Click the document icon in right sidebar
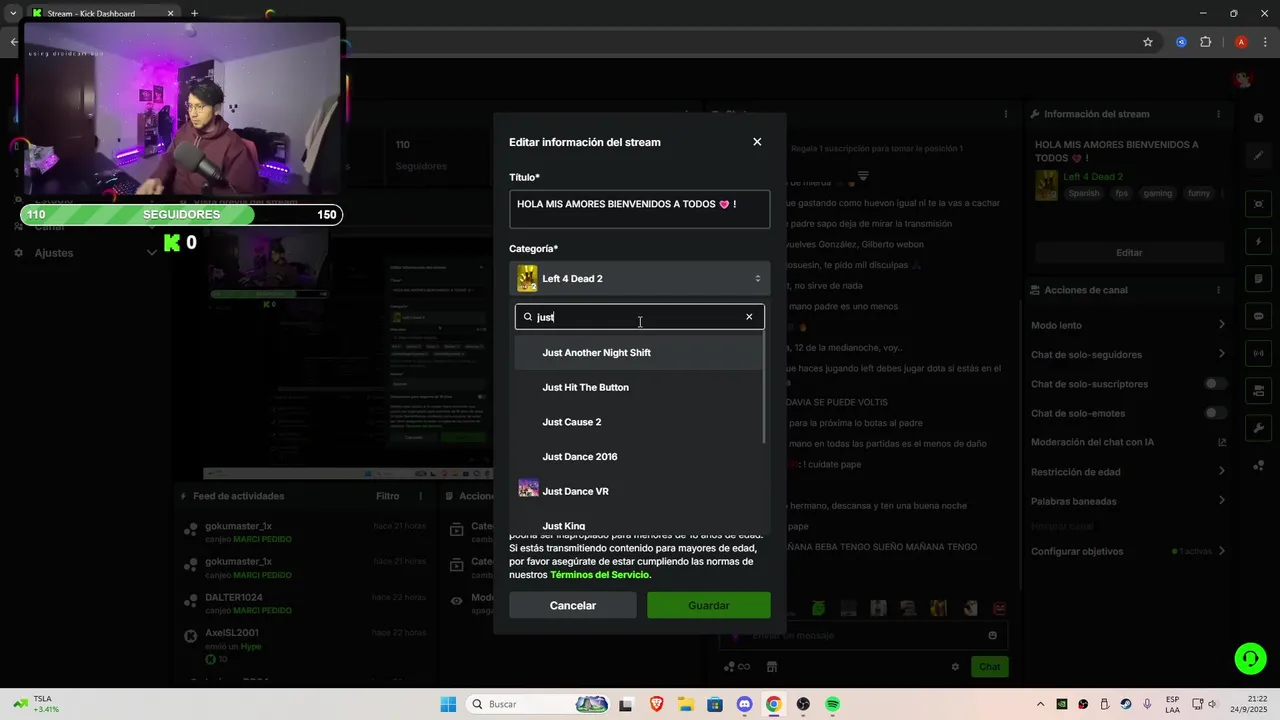The width and height of the screenshot is (1280, 720). coord(1258,278)
